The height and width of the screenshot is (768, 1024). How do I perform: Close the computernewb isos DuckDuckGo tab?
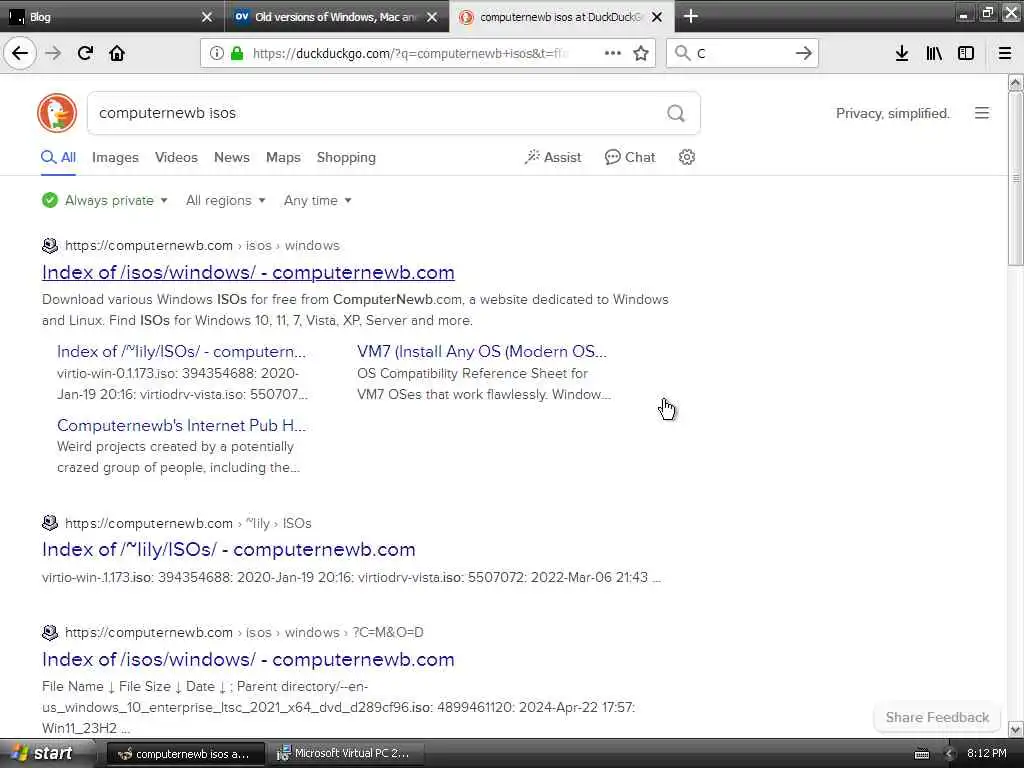(657, 17)
